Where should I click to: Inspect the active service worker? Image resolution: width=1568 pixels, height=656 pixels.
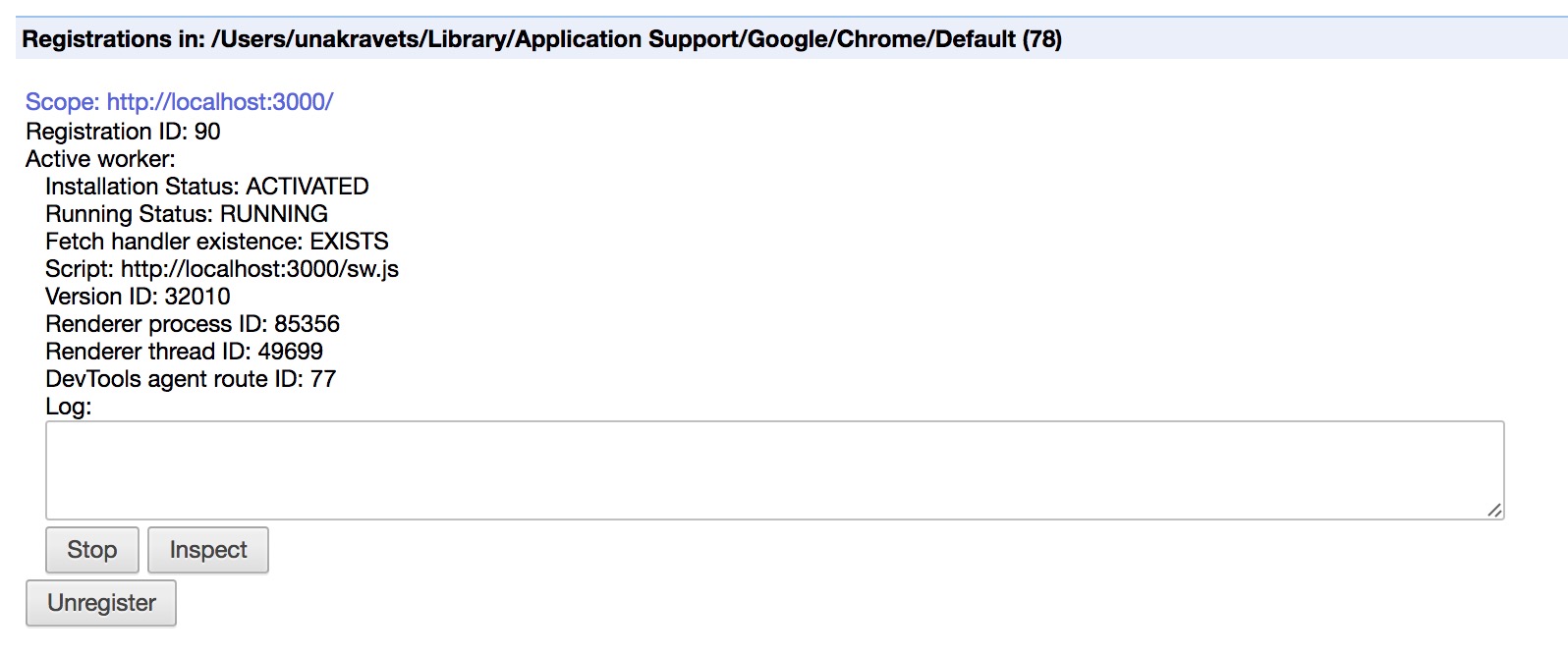(x=208, y=550)
